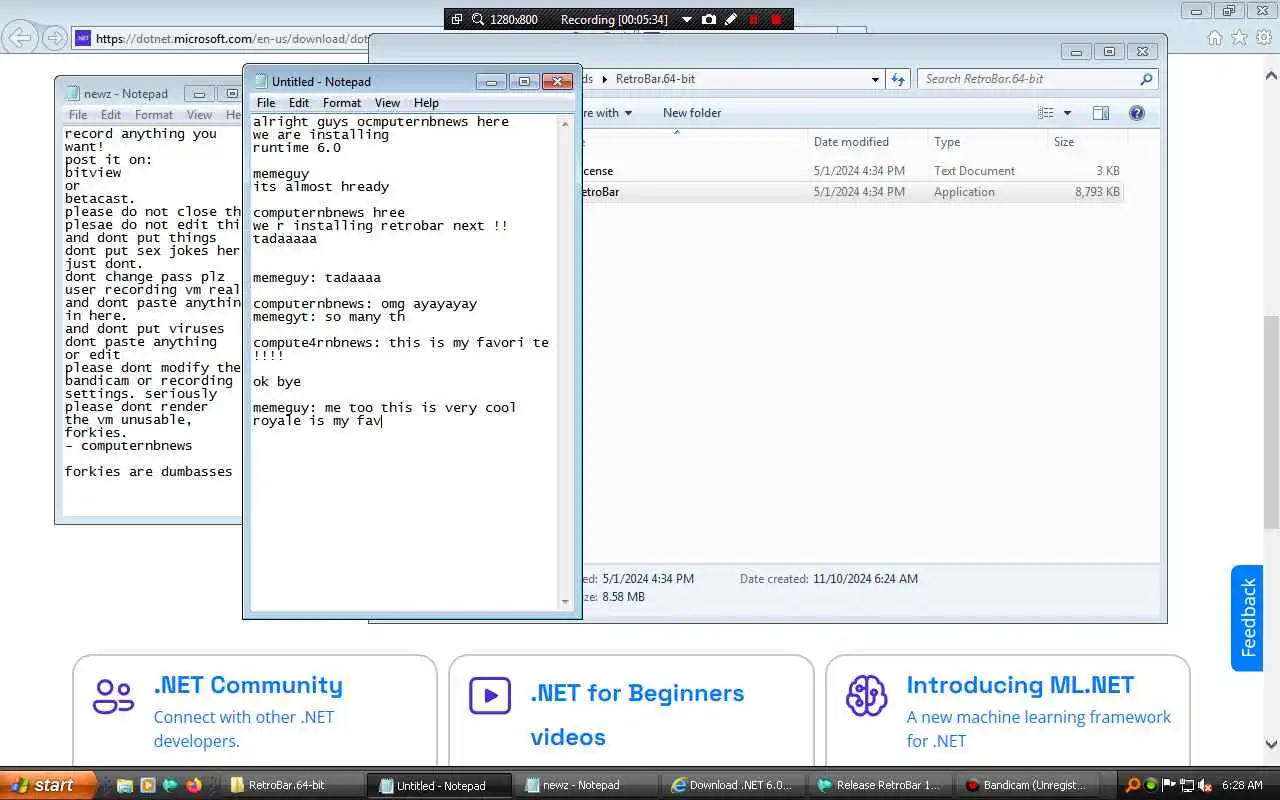Open .NET for Beginners videos link

pyautogui.click(x=637, y=715)
